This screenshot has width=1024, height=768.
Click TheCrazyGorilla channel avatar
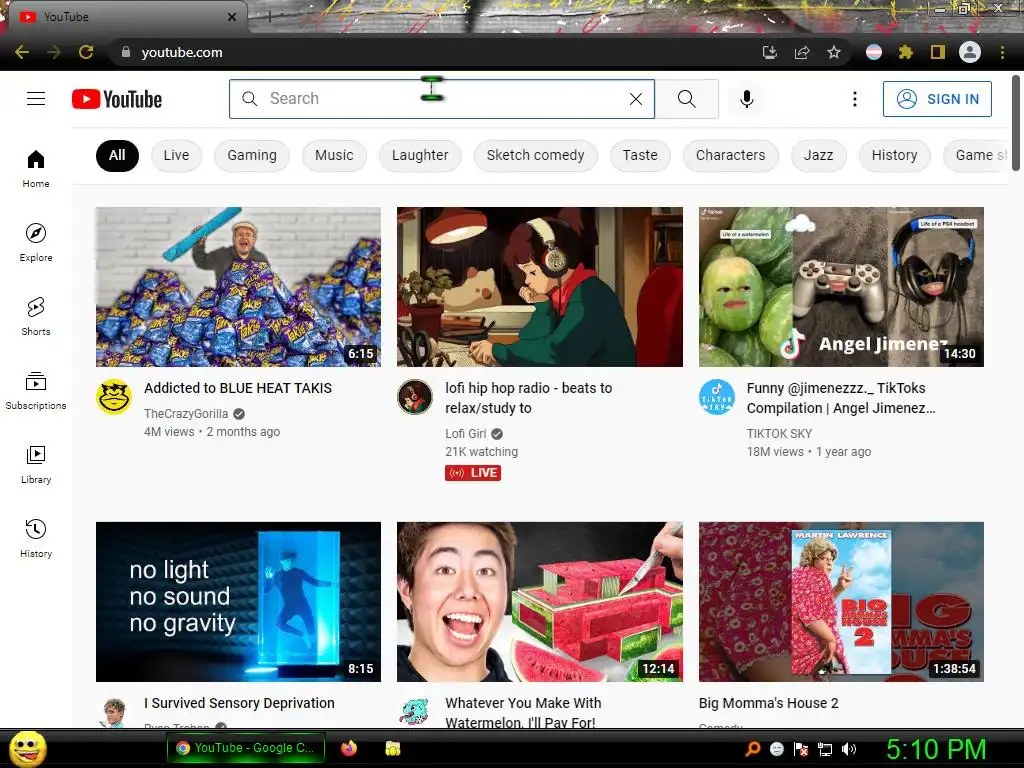[x=114, y=396]
